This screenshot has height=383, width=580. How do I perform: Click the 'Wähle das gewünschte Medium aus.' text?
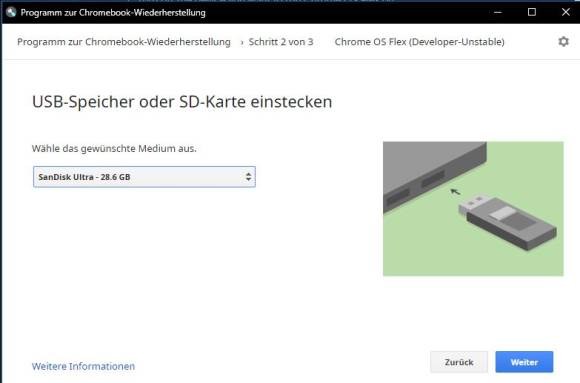114,148
